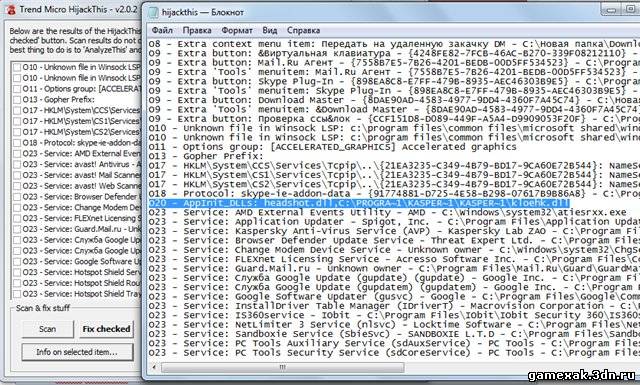
Task: Check the O23 avast! Web Scanner checkbox
Action: pos(17,186)
